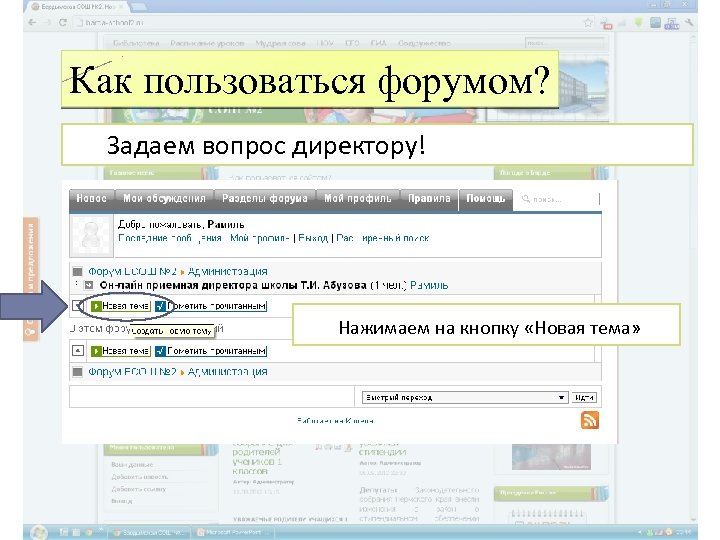
Task: Open the Правила tab
Action: tap(429, 198)
